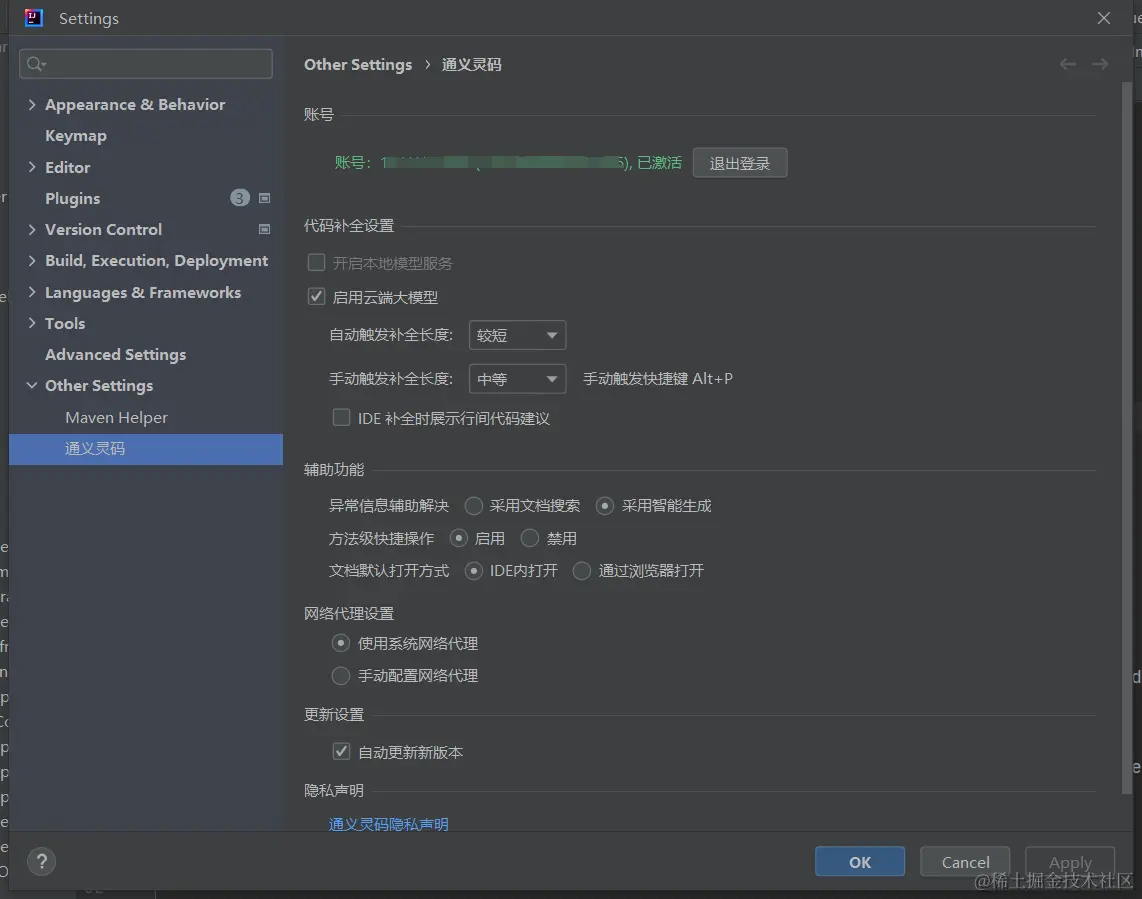
Task: Expand the Appearance & Behavior node
Action: click(x=31, y=104)
